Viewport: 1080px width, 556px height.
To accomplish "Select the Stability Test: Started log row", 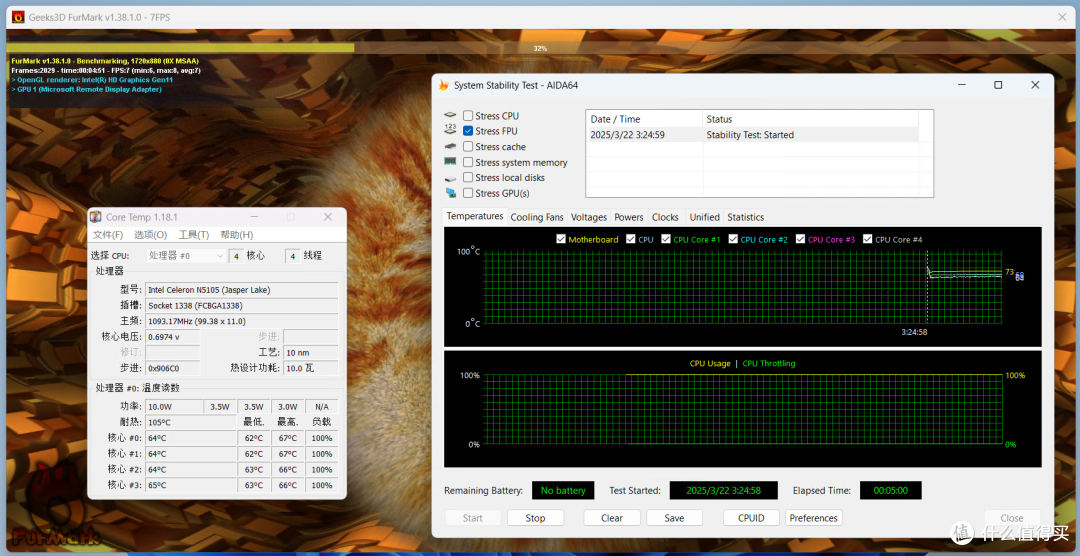I will click(752, 135).
